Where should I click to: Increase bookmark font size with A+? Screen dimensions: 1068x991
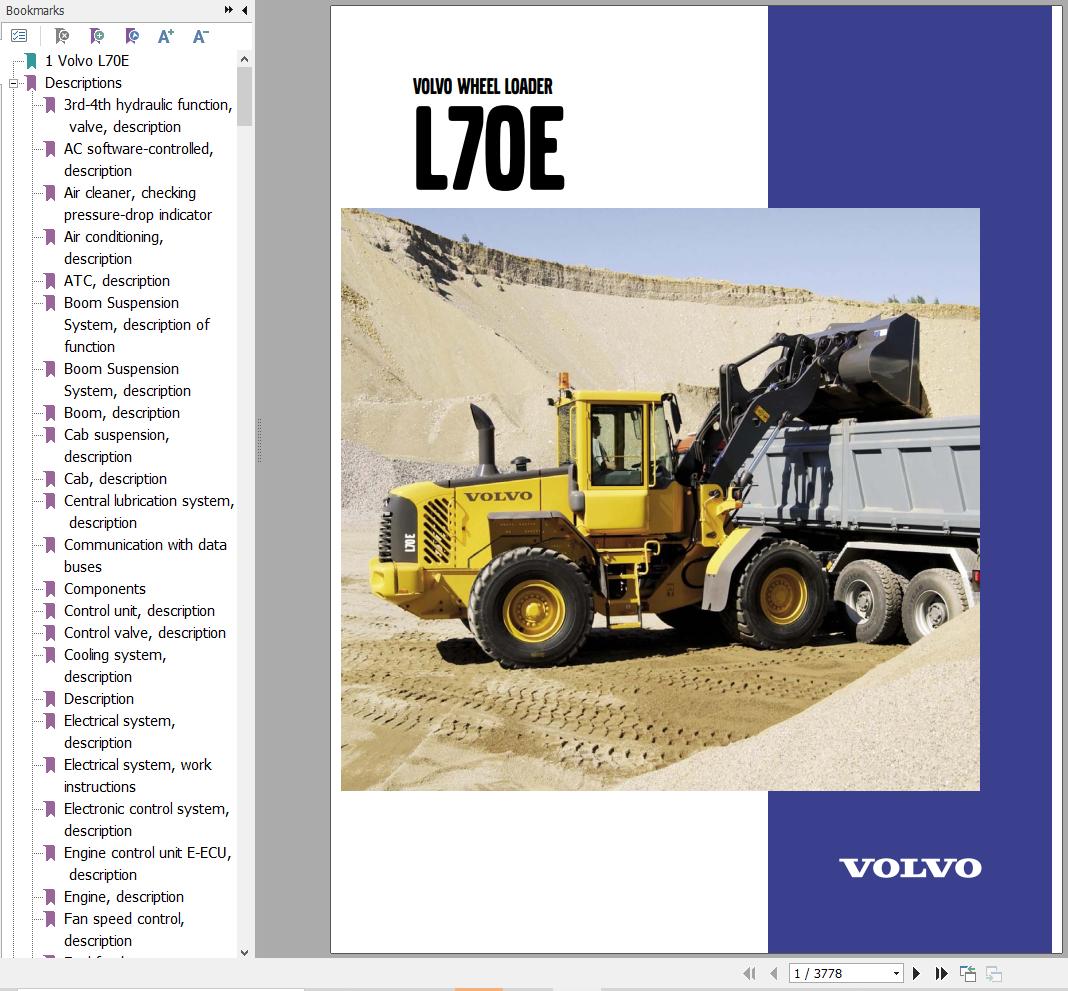click(x=166, y=36)
